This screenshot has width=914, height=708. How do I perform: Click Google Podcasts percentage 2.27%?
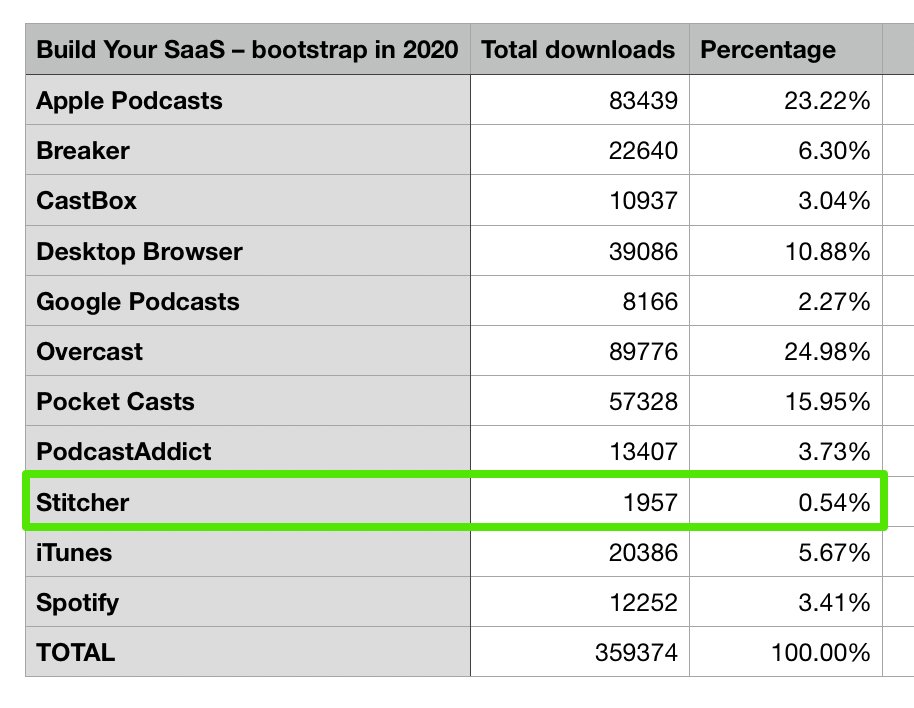[x=834, y=302]
